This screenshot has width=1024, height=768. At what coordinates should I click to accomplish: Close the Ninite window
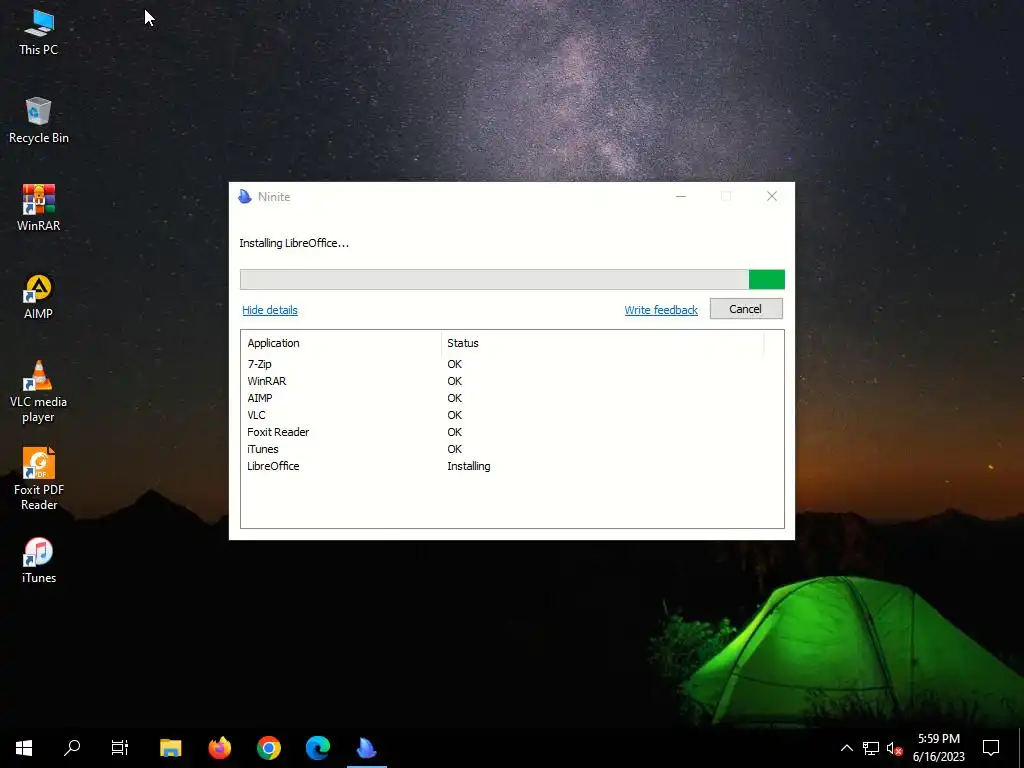click(x=772, y=196)
